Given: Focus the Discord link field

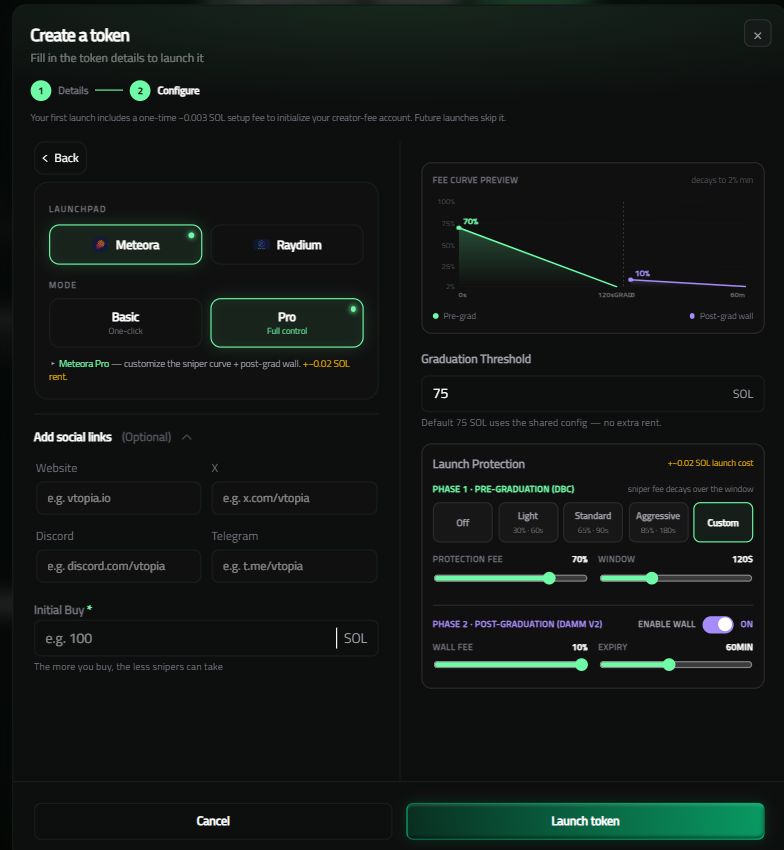Looking at the screenshot, I should click(x=118, y=566).
